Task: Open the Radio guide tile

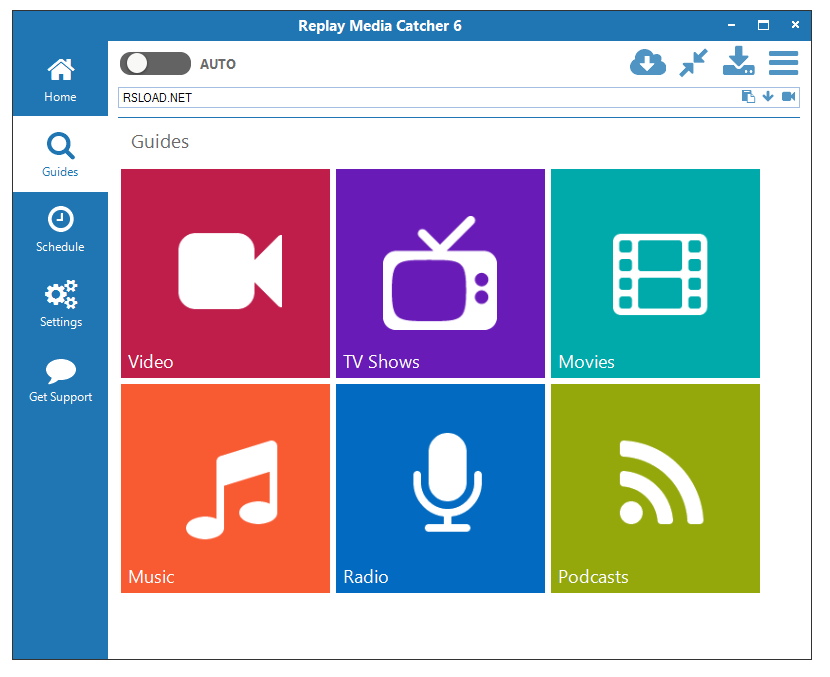Action: click(439, 487)
